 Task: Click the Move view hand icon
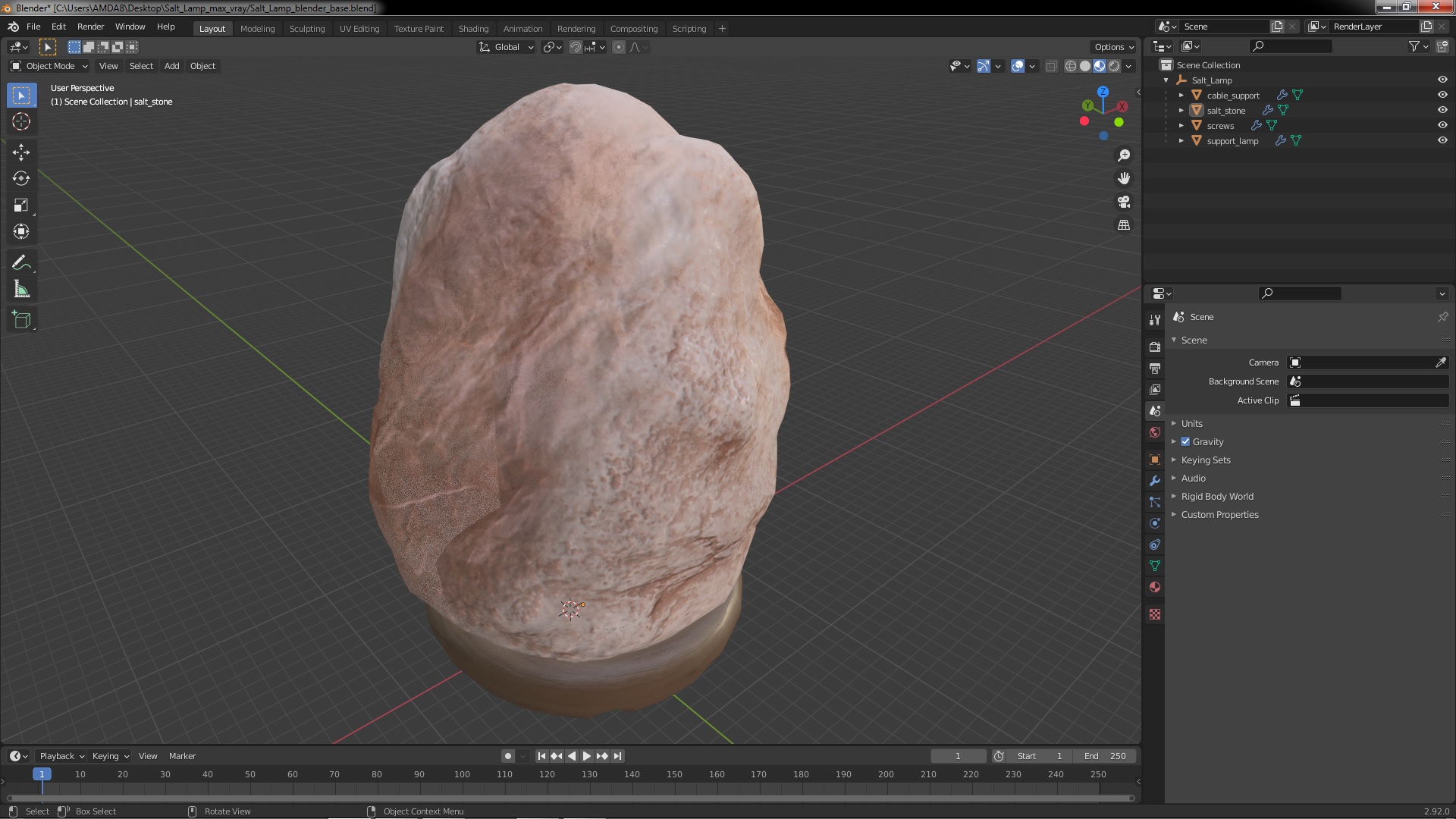click(x=1124, y=178)
